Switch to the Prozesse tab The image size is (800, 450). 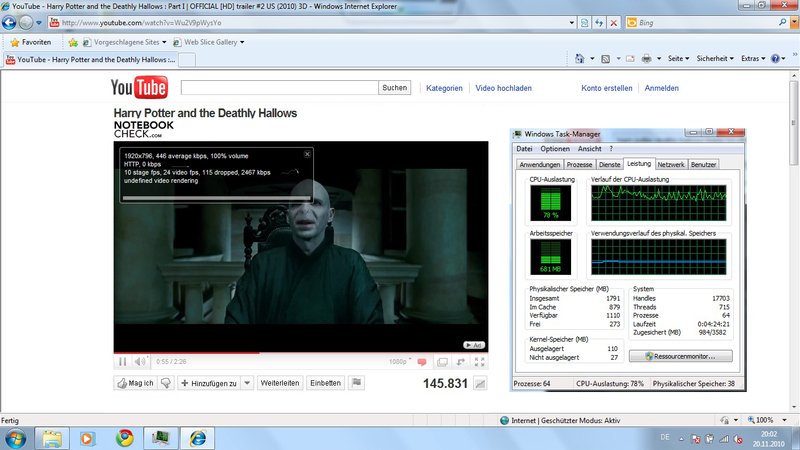[x=580, y=165]
